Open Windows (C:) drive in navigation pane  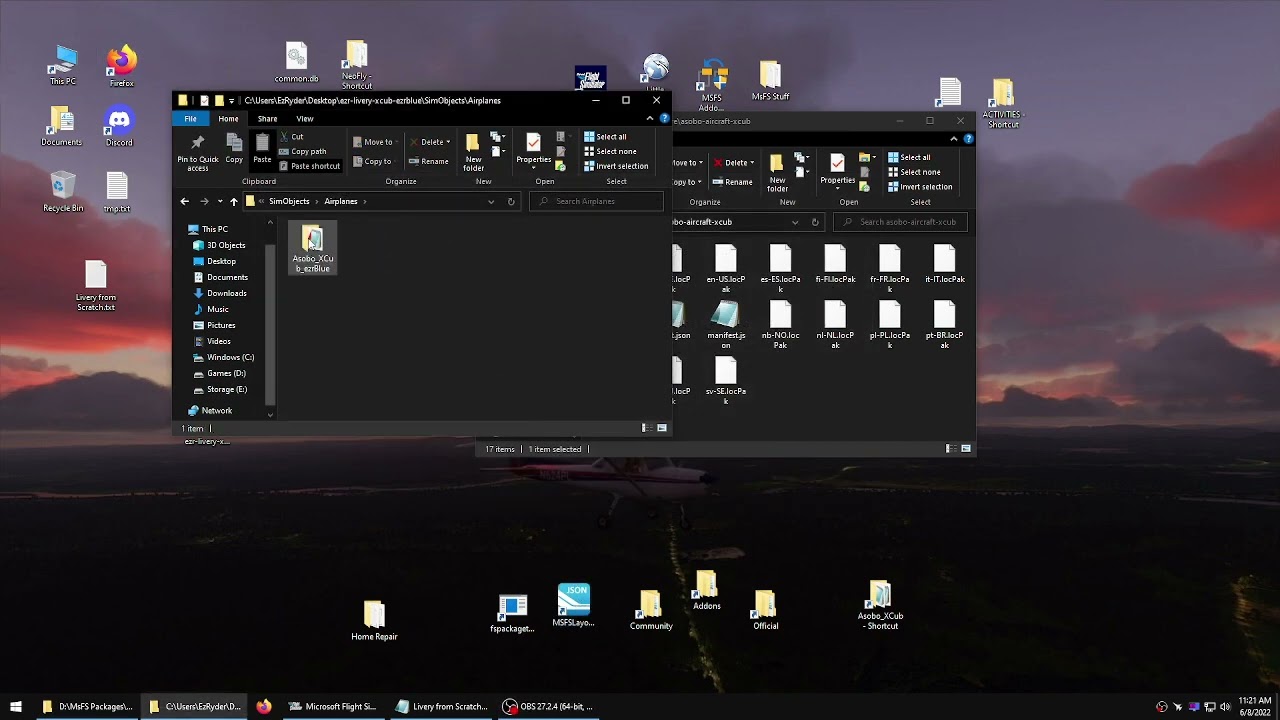tap(230, 357)
